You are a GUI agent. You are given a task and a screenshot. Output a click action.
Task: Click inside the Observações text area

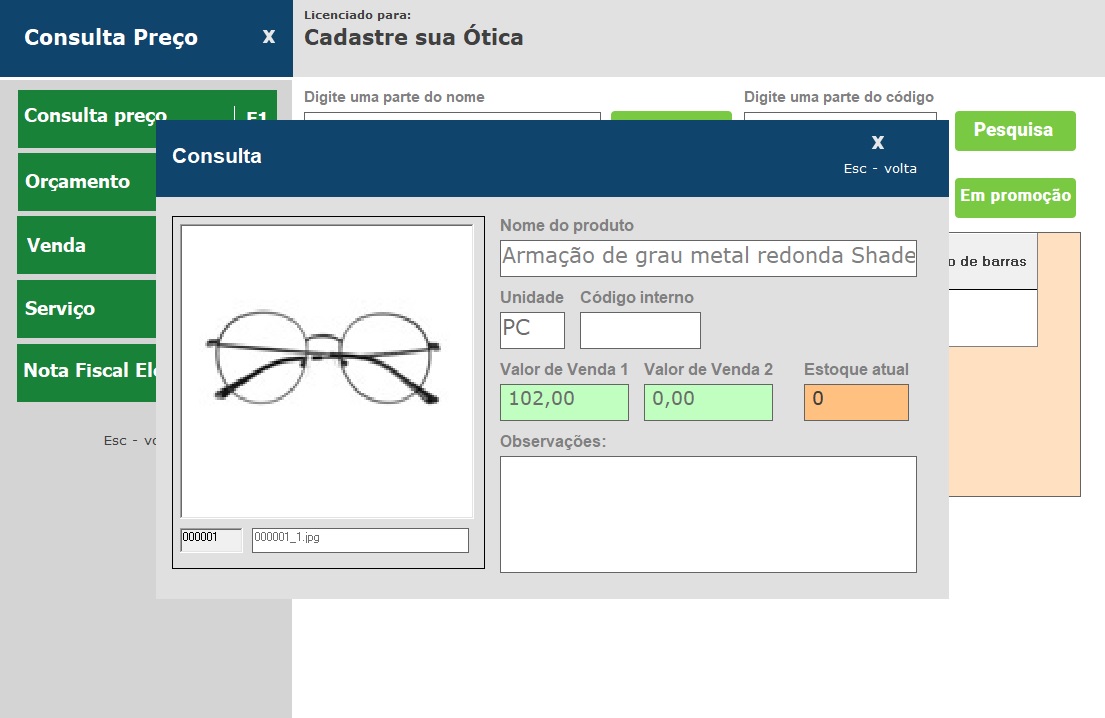(708, 514)
